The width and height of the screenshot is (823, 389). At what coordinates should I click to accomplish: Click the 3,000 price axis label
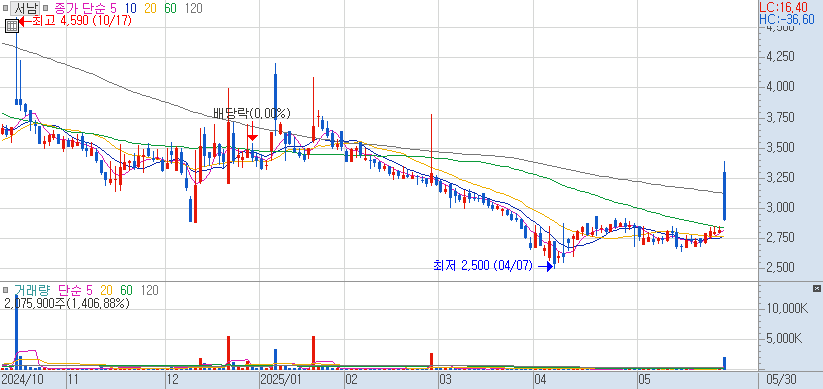(x=780, y=208)
